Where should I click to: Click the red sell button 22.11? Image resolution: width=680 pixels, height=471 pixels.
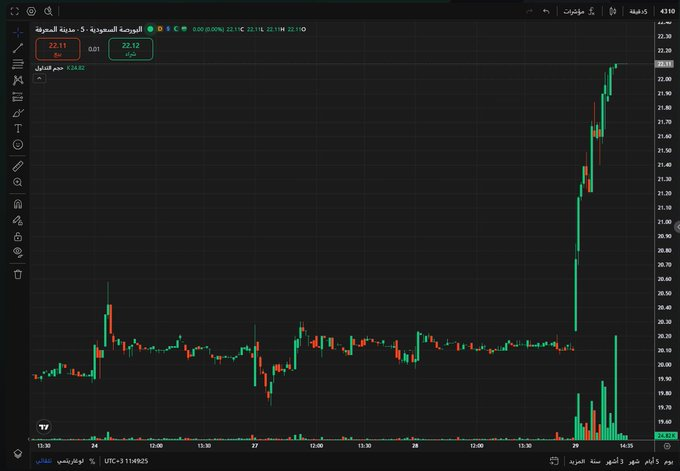click(x=58, y=49)
